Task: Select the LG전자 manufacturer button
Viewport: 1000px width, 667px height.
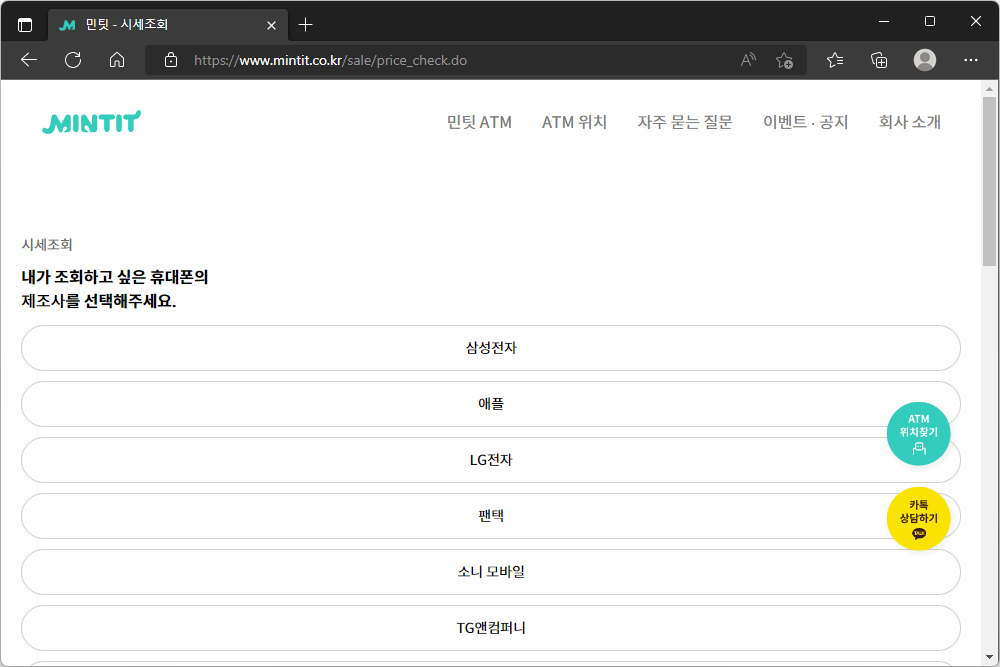Action: [x=490, y=460]
